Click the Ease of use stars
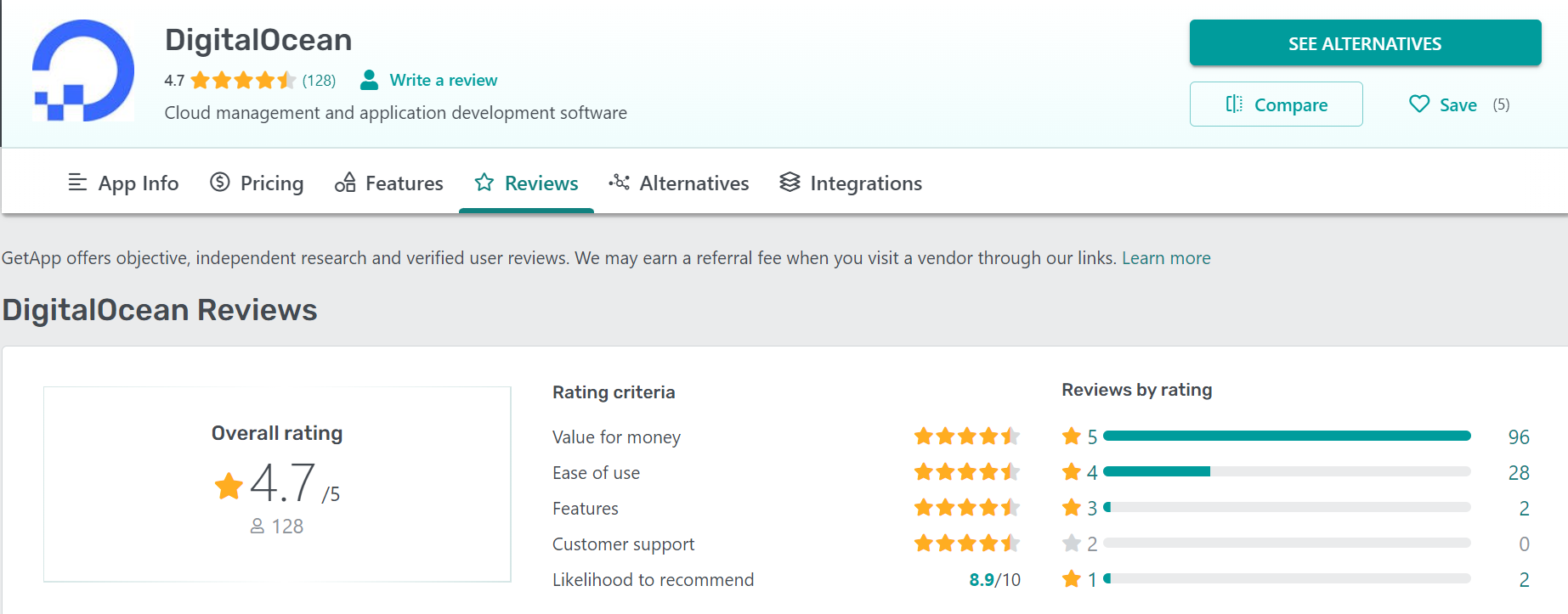 coord(967,472)
